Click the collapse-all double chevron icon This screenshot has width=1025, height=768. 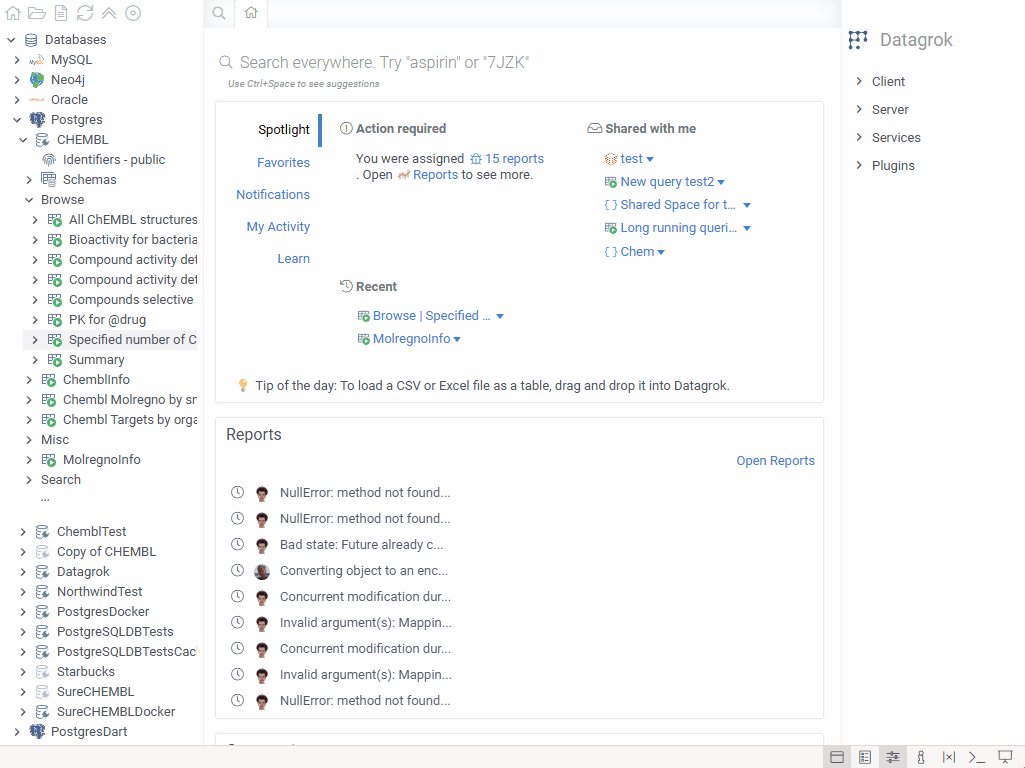[x=109, y=13]
